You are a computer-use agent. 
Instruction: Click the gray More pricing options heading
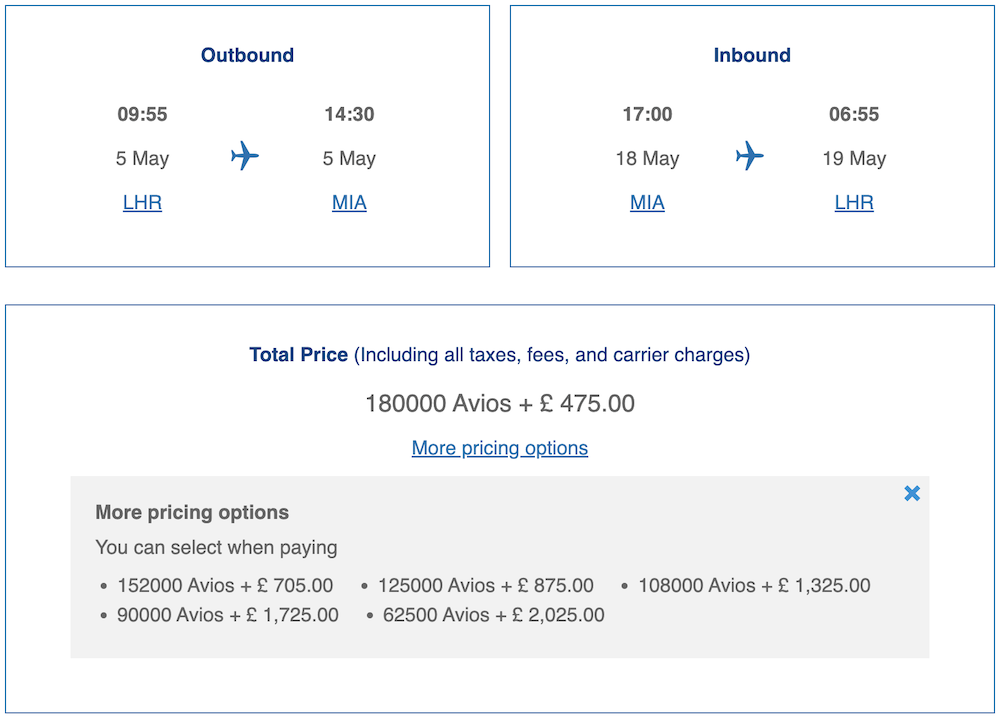(x=192, y=512)
